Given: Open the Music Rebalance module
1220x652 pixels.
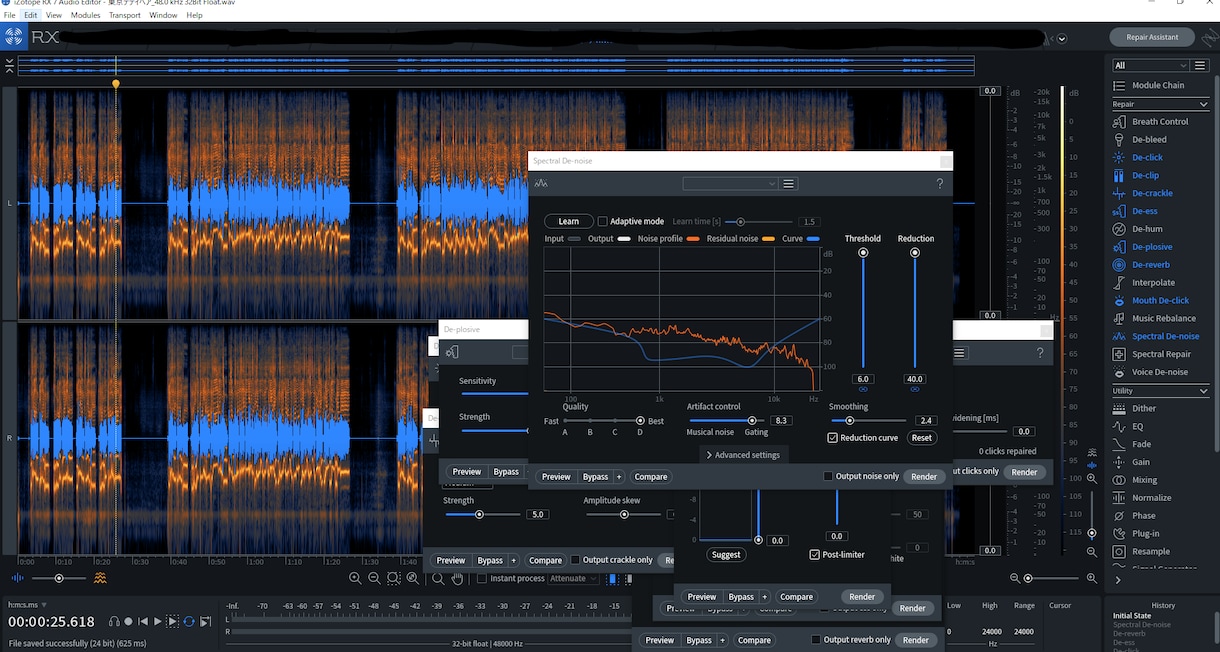Looking at the screenshot, I should (x=1164, y=319).
